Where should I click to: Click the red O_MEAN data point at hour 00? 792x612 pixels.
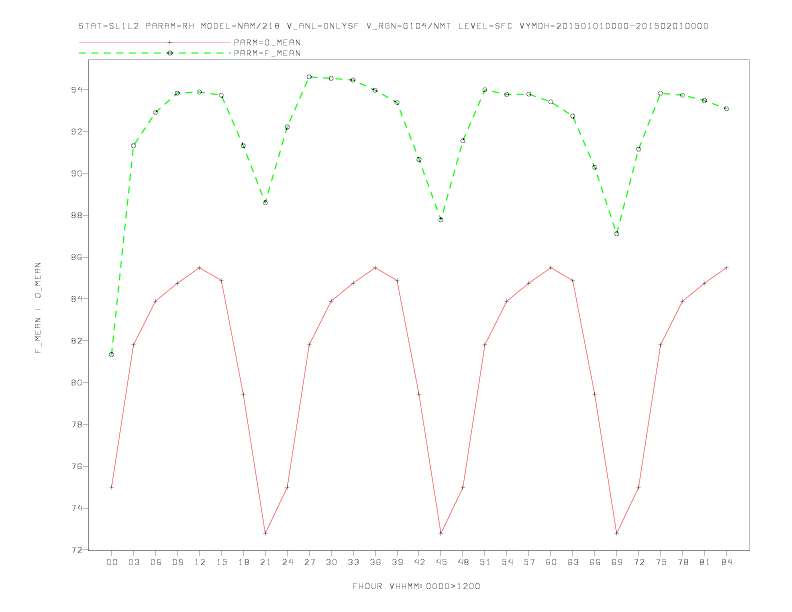point(112,487)
